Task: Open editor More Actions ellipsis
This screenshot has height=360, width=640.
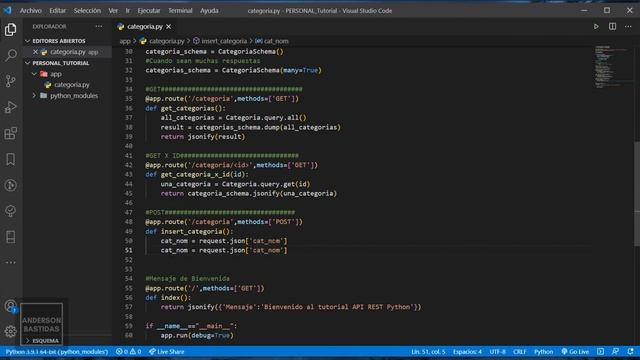Action: coord(628,27)
